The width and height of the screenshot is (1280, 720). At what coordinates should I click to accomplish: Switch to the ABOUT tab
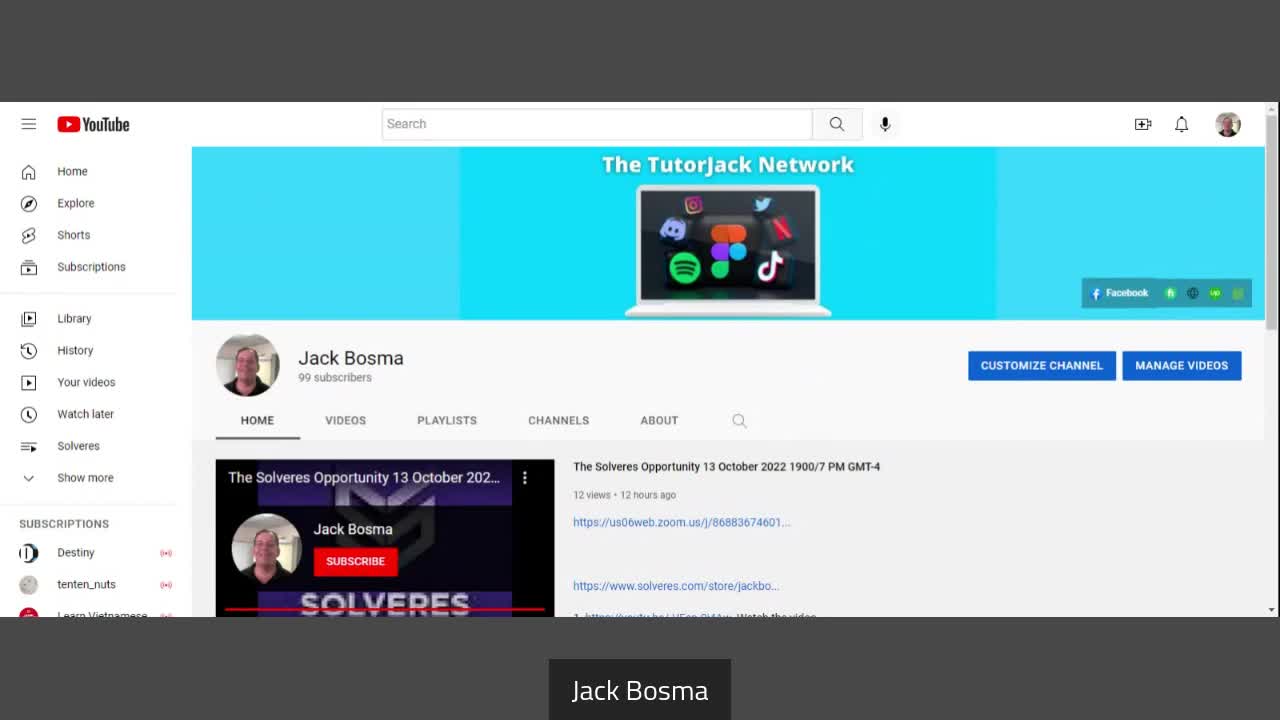[x=659, y=420]
